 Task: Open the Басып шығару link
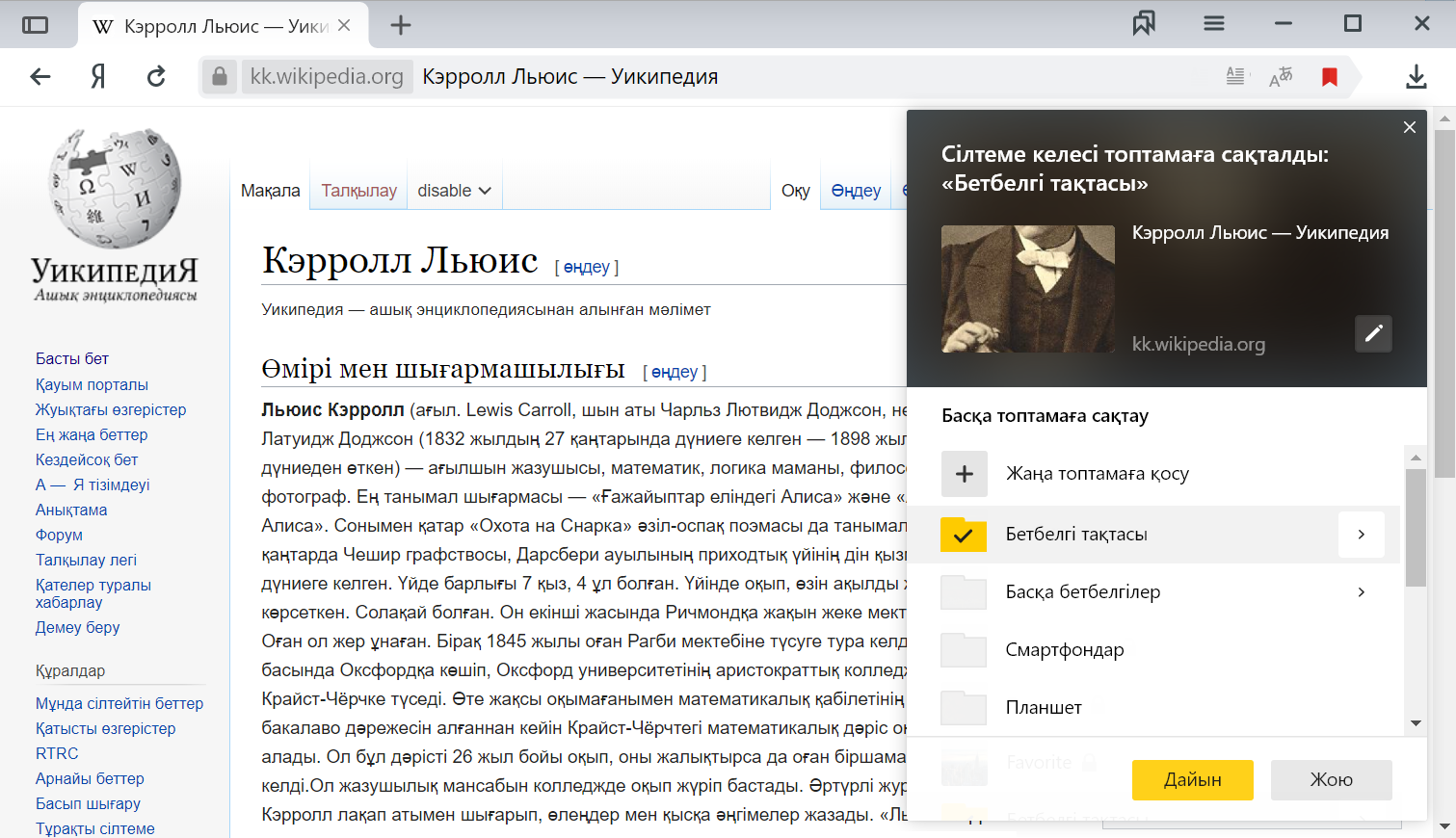point(88,803)
